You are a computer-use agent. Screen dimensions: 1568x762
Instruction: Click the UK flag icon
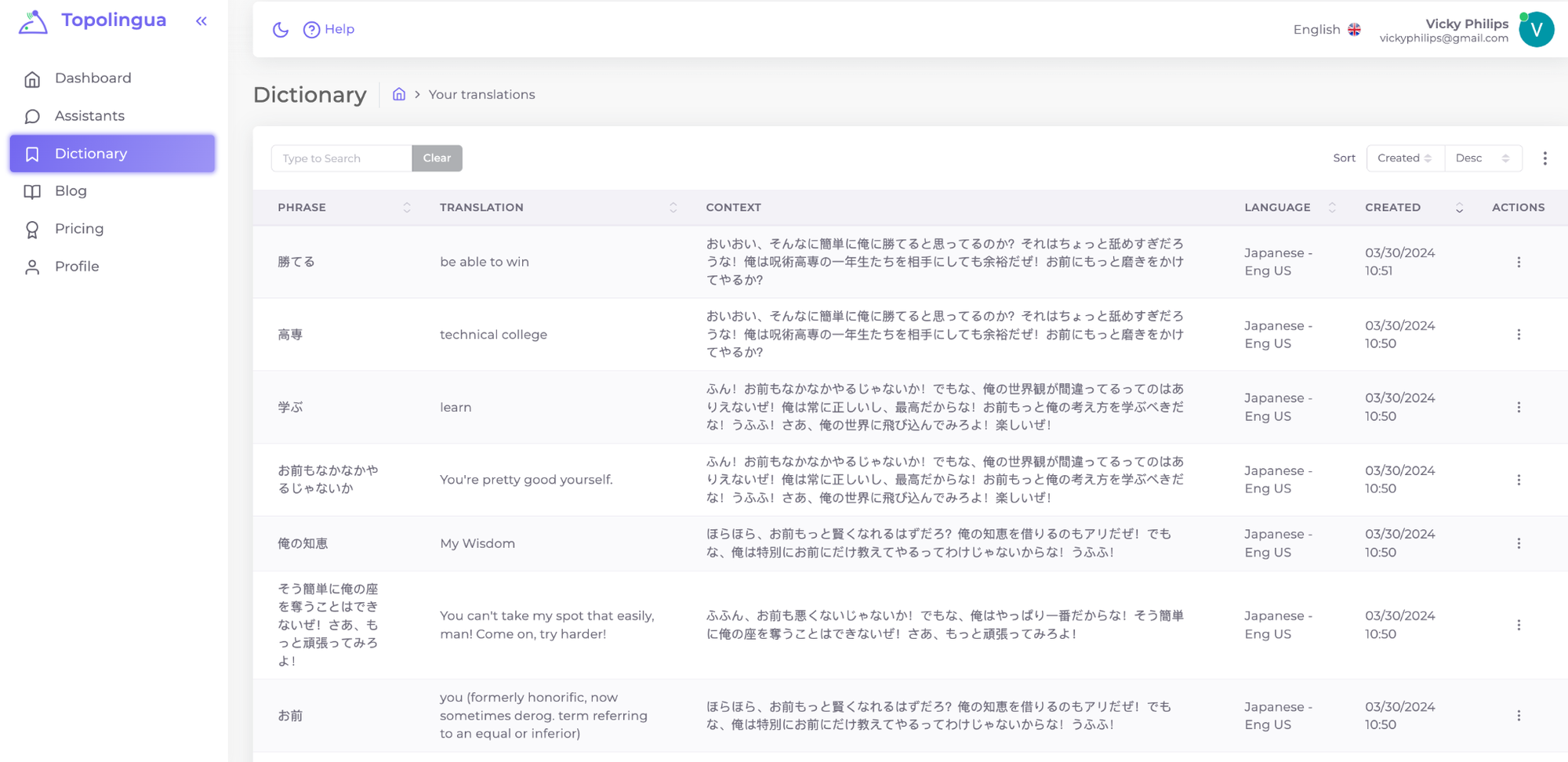(x=1354, y=29)
